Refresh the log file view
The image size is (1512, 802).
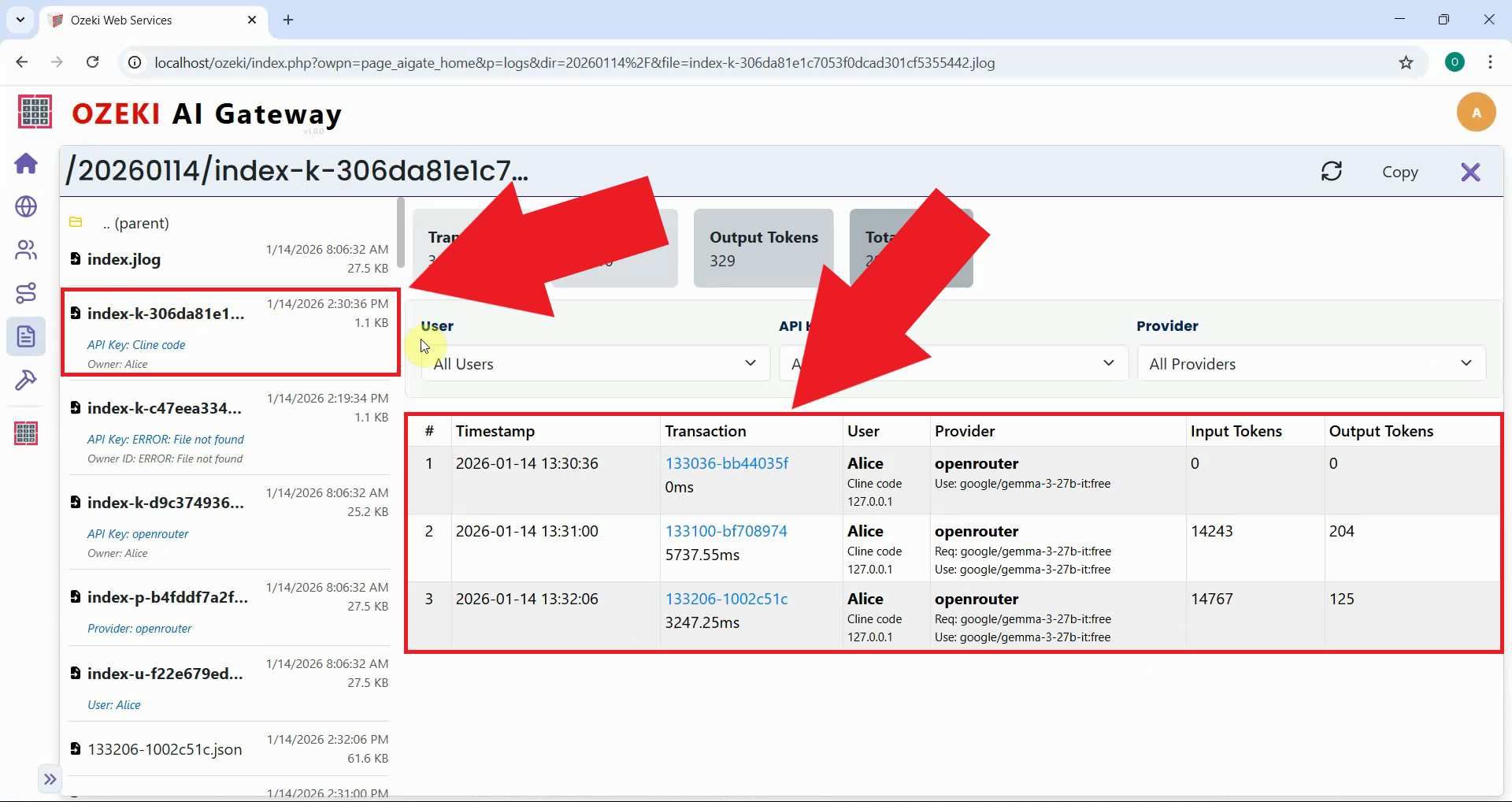point(1332,171)
